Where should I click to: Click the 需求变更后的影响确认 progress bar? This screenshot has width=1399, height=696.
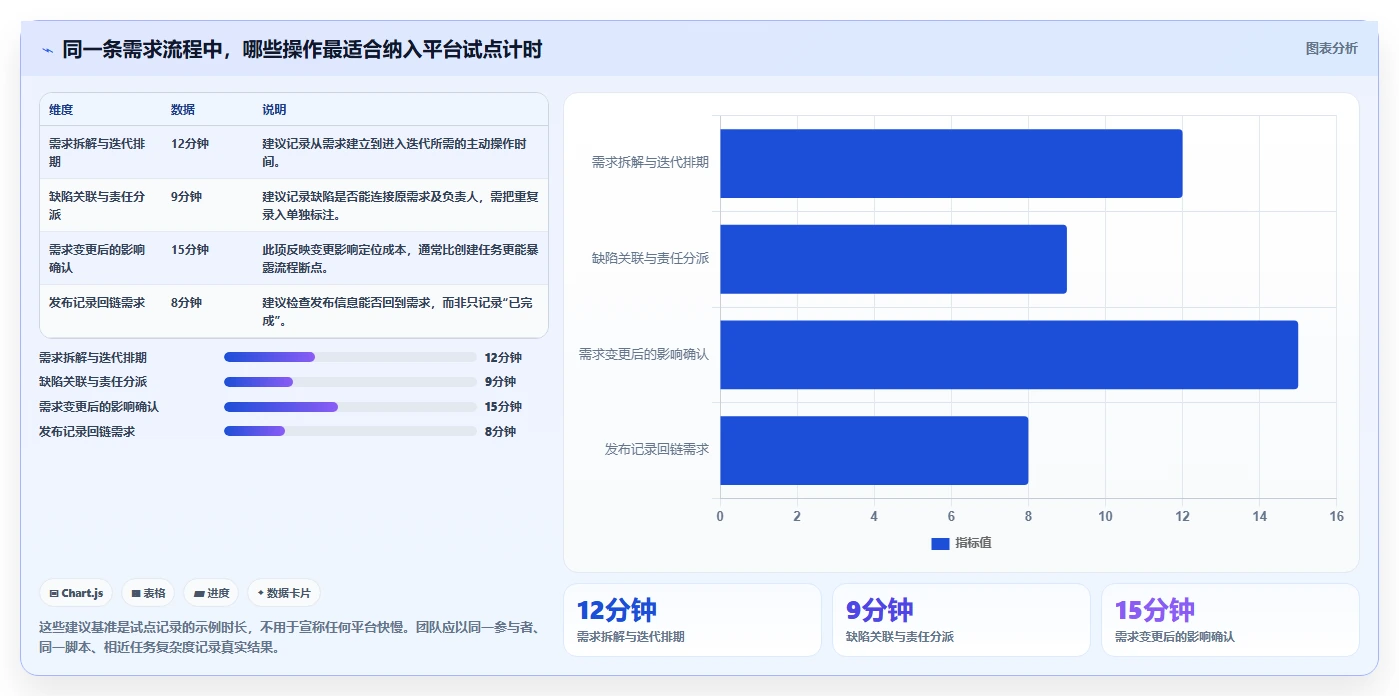point(350,407)
